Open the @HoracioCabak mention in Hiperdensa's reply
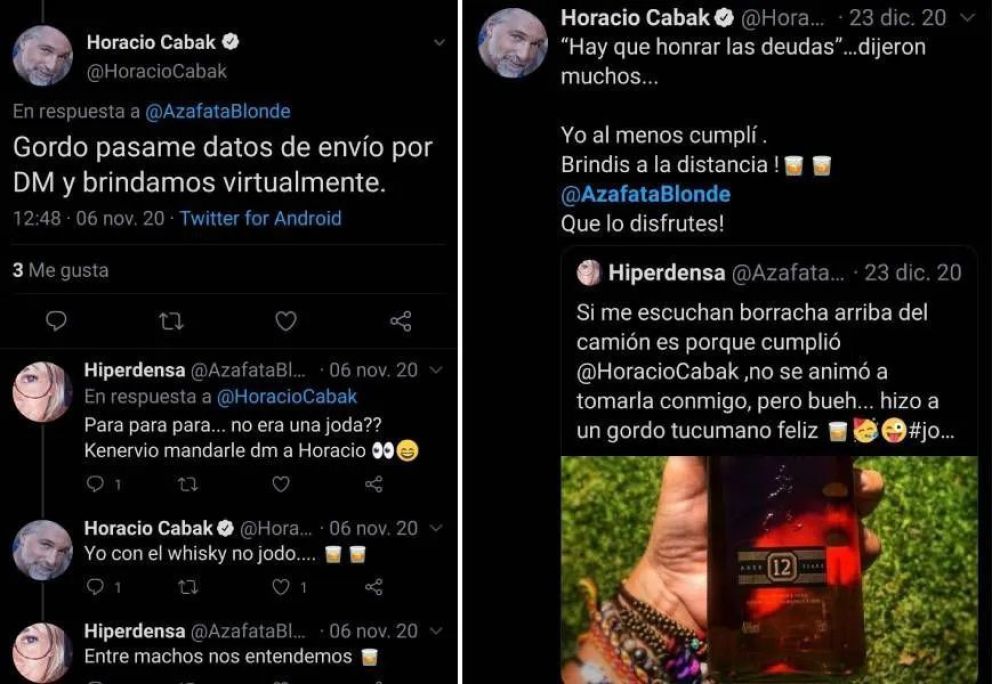Screen dimensions: 992x684 [x=287, y=397]
